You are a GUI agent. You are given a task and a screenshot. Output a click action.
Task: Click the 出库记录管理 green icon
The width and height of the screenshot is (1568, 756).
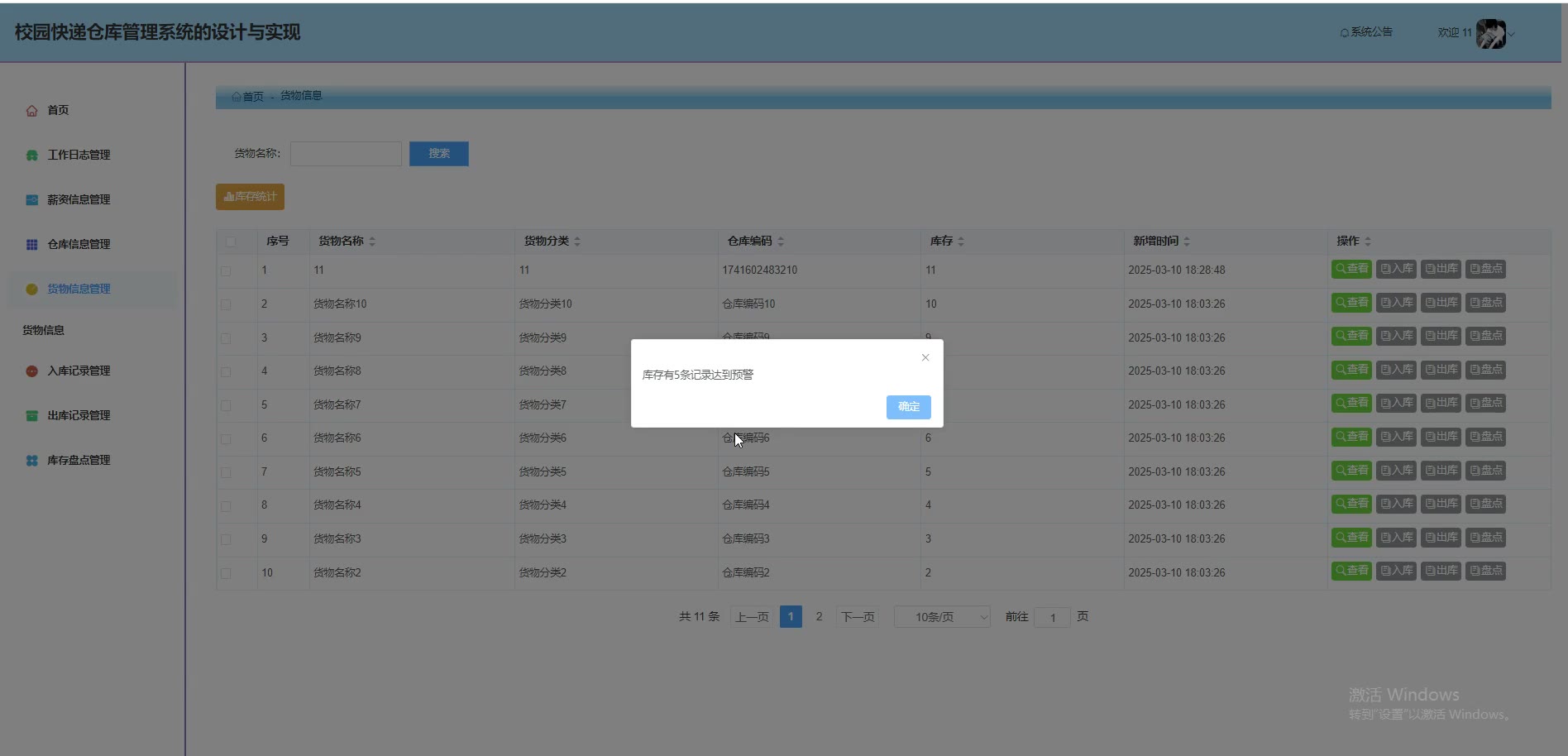pyautogui.click(x=31, y=416)
